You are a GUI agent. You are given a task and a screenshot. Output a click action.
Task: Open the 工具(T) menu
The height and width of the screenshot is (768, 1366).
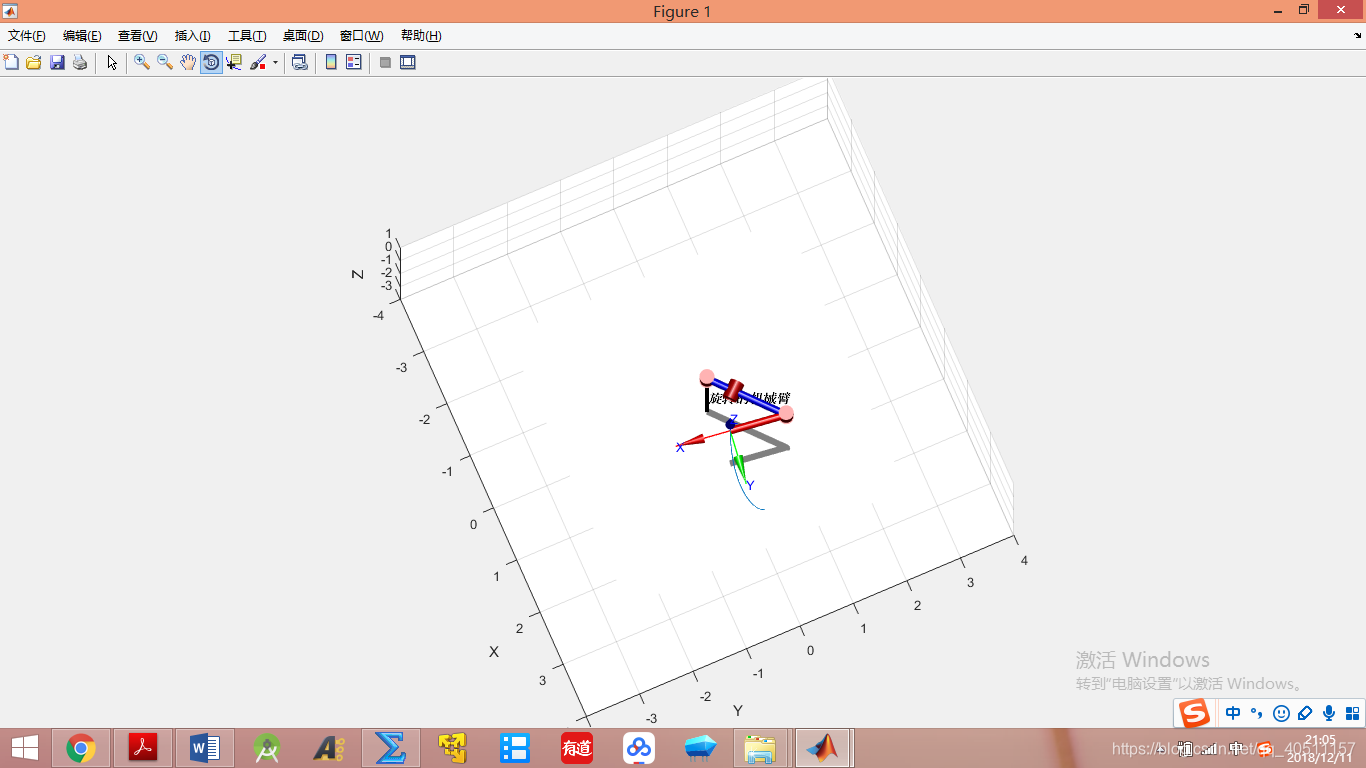click(247, 36)
